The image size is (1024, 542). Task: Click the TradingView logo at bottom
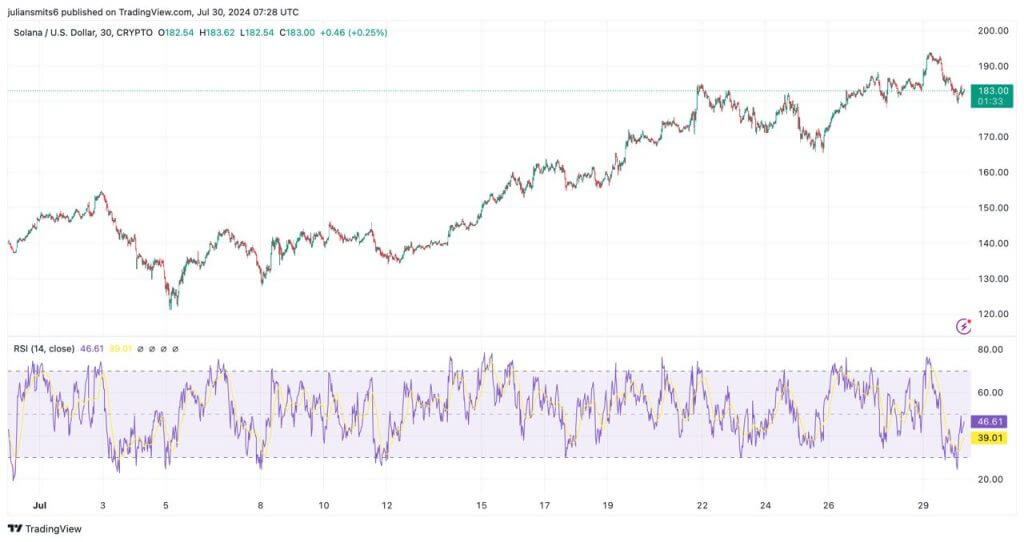pyautogui.click(x=45, y=529)
